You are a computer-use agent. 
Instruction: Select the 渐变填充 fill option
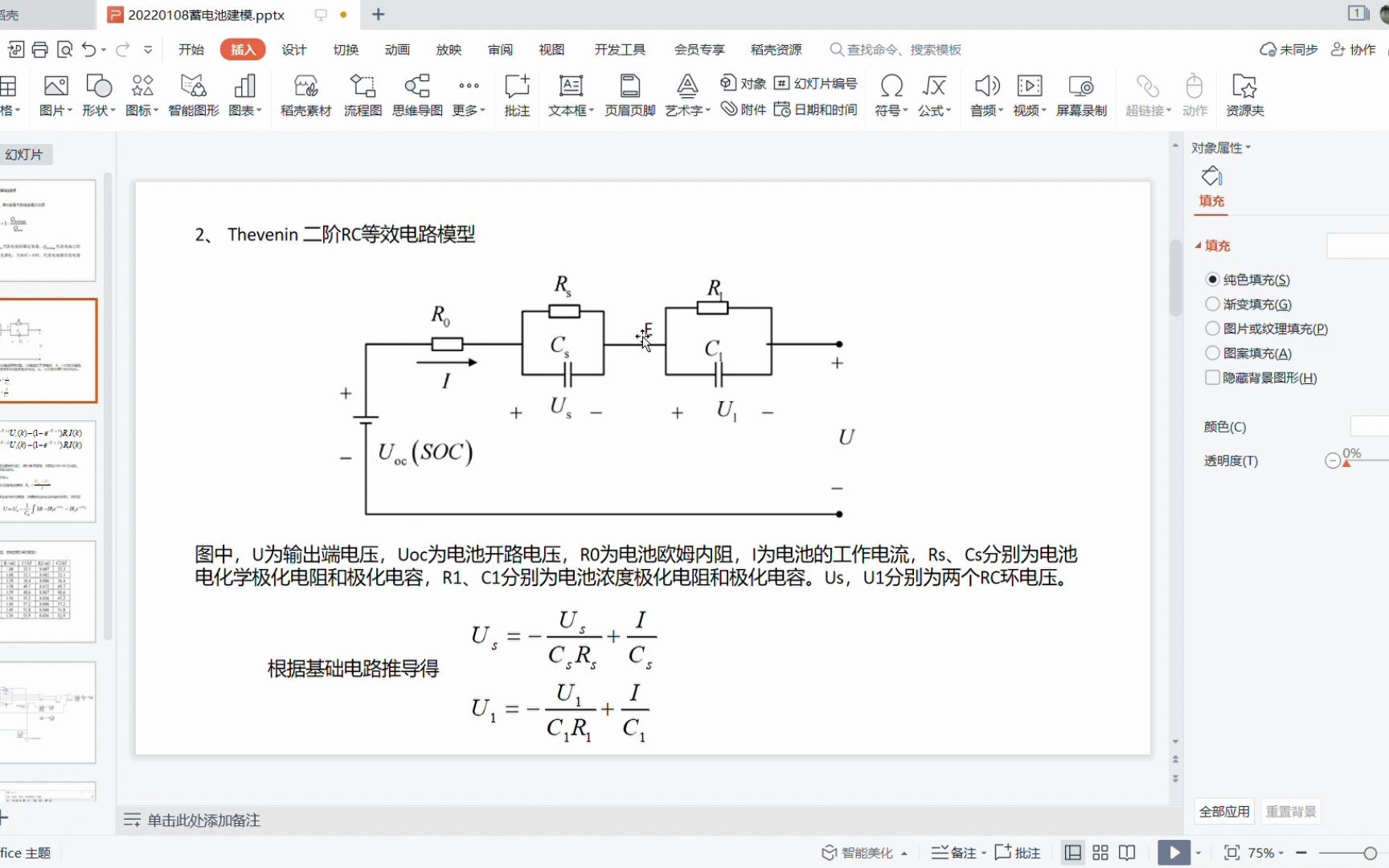click(x=1212, y=304)
